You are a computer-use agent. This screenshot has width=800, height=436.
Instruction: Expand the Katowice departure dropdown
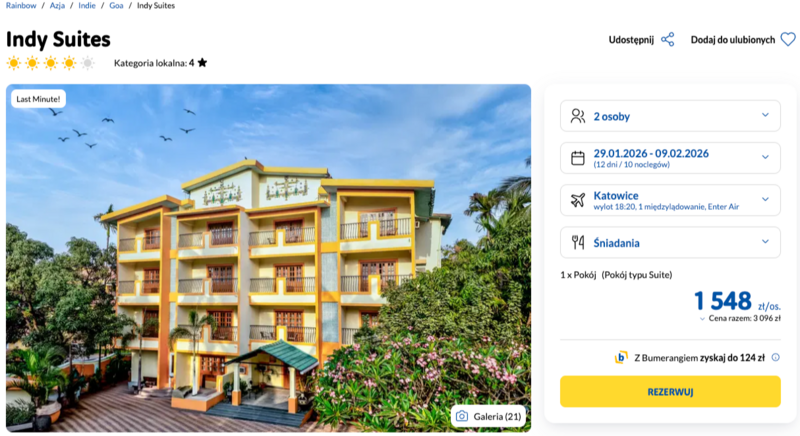click(x=765, y=200)
